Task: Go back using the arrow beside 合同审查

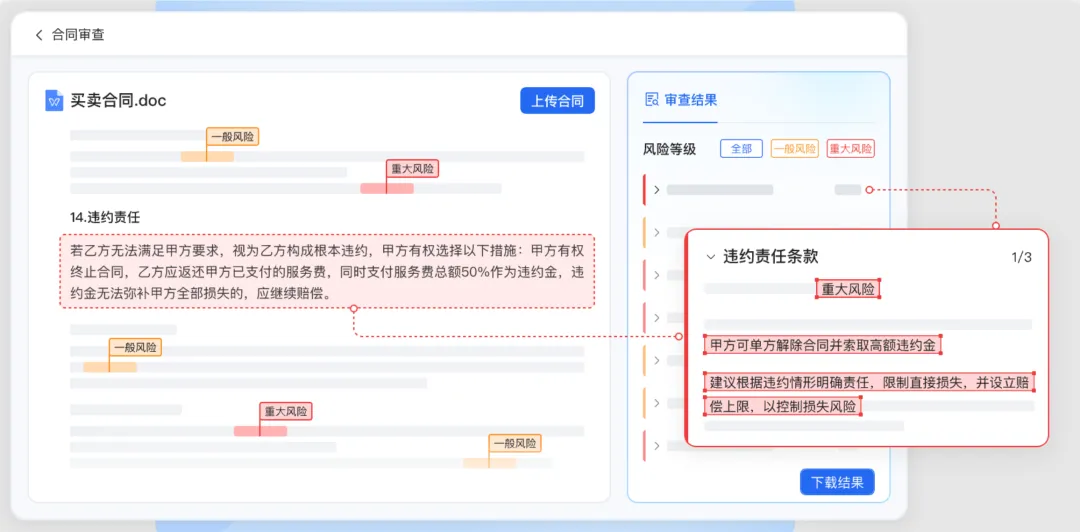Action: pyautogui.click(x=39, y=34)
